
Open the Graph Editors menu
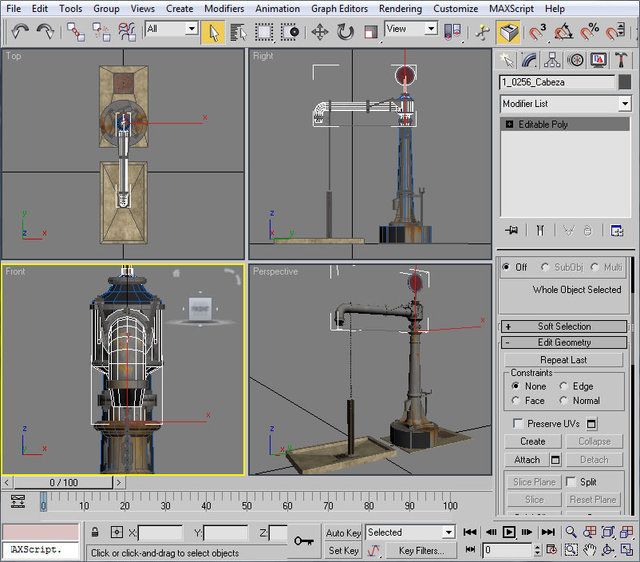339,8
